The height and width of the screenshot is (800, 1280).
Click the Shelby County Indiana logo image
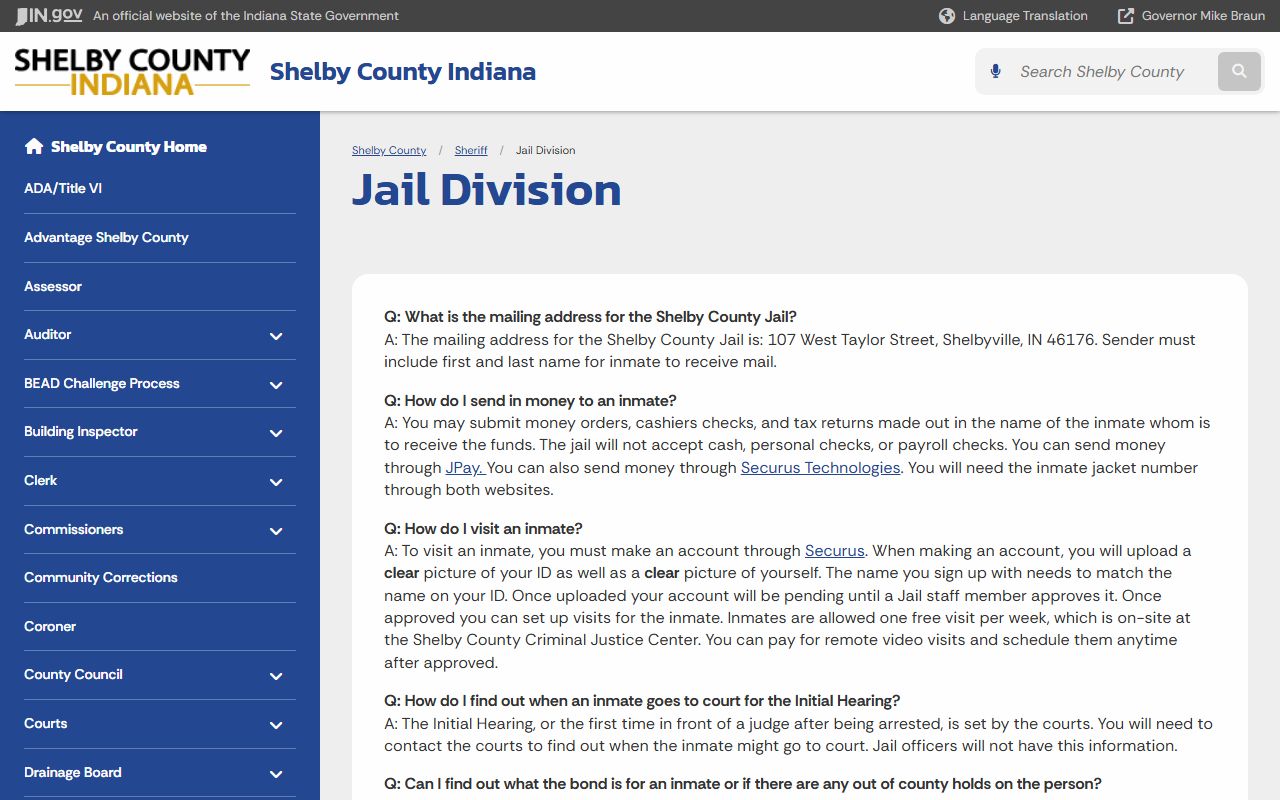point(132,71)
